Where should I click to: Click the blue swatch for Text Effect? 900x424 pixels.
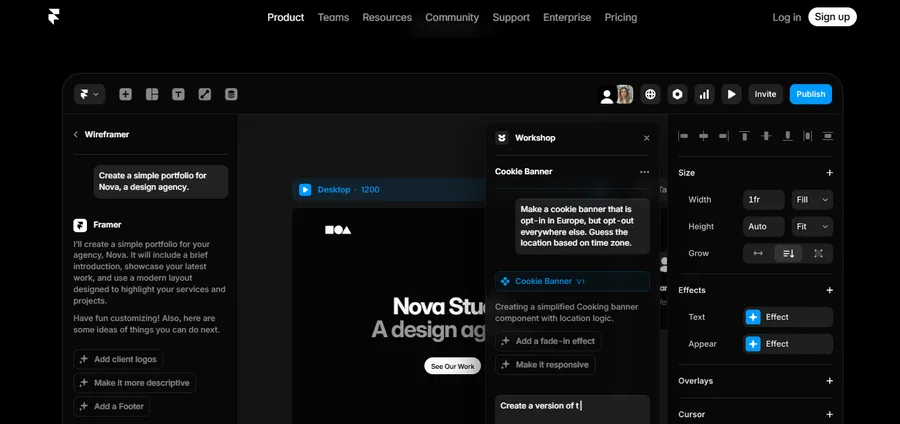(753, 317)
